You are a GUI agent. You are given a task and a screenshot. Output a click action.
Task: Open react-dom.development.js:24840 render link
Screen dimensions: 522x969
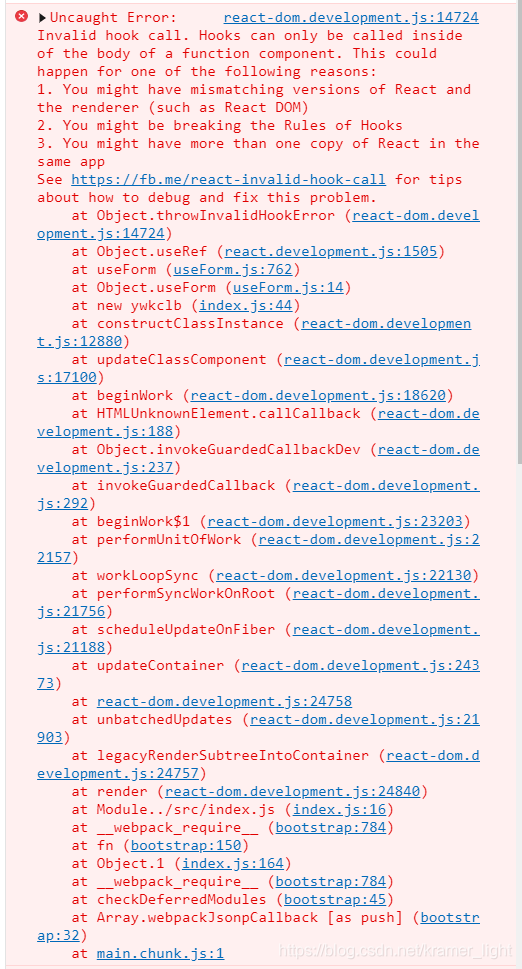point(293,791)
